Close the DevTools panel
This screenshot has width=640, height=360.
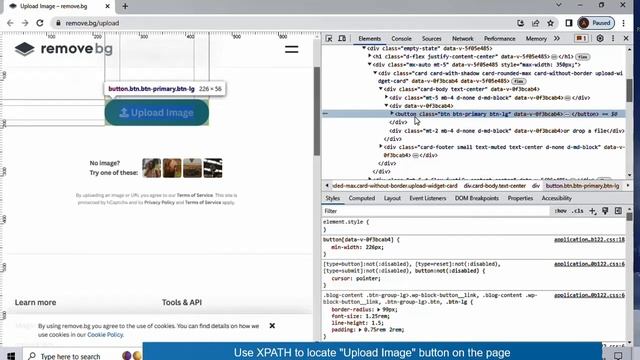click(626, 38)
